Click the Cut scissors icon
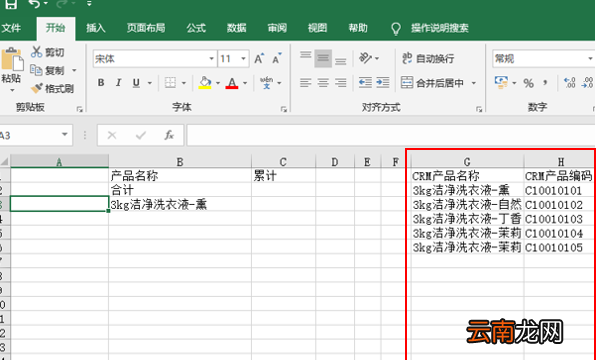 (36, 52)
